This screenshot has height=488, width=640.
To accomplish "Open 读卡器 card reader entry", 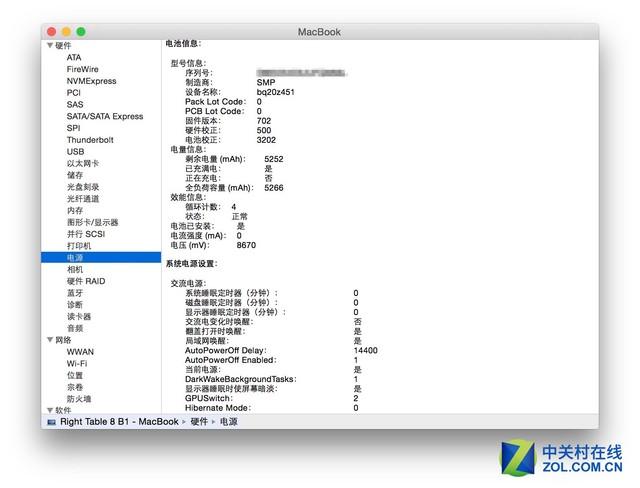I will point(79,316).
